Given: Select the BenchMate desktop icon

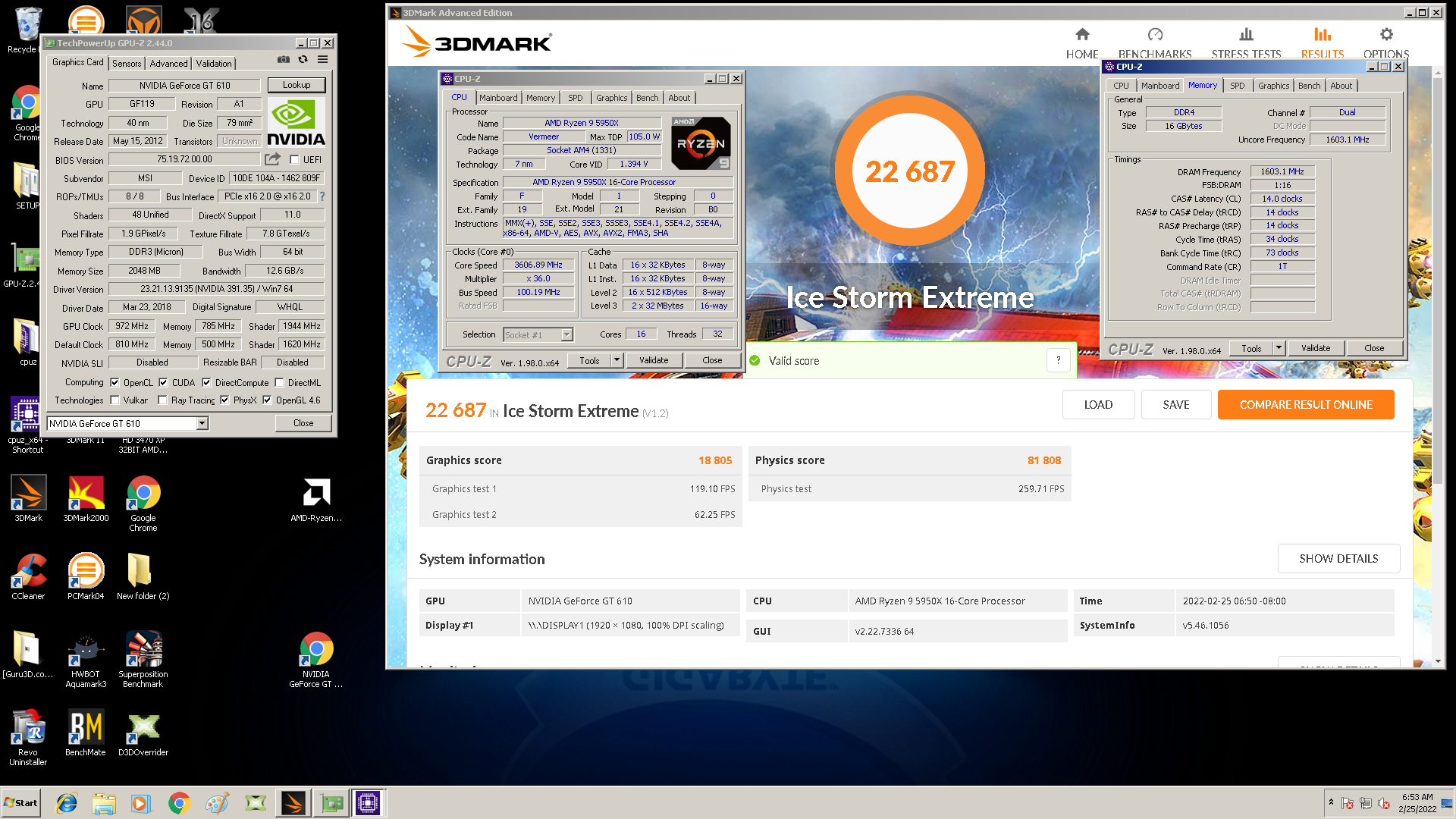Looking at the screenshot, I should coord(86,733).
